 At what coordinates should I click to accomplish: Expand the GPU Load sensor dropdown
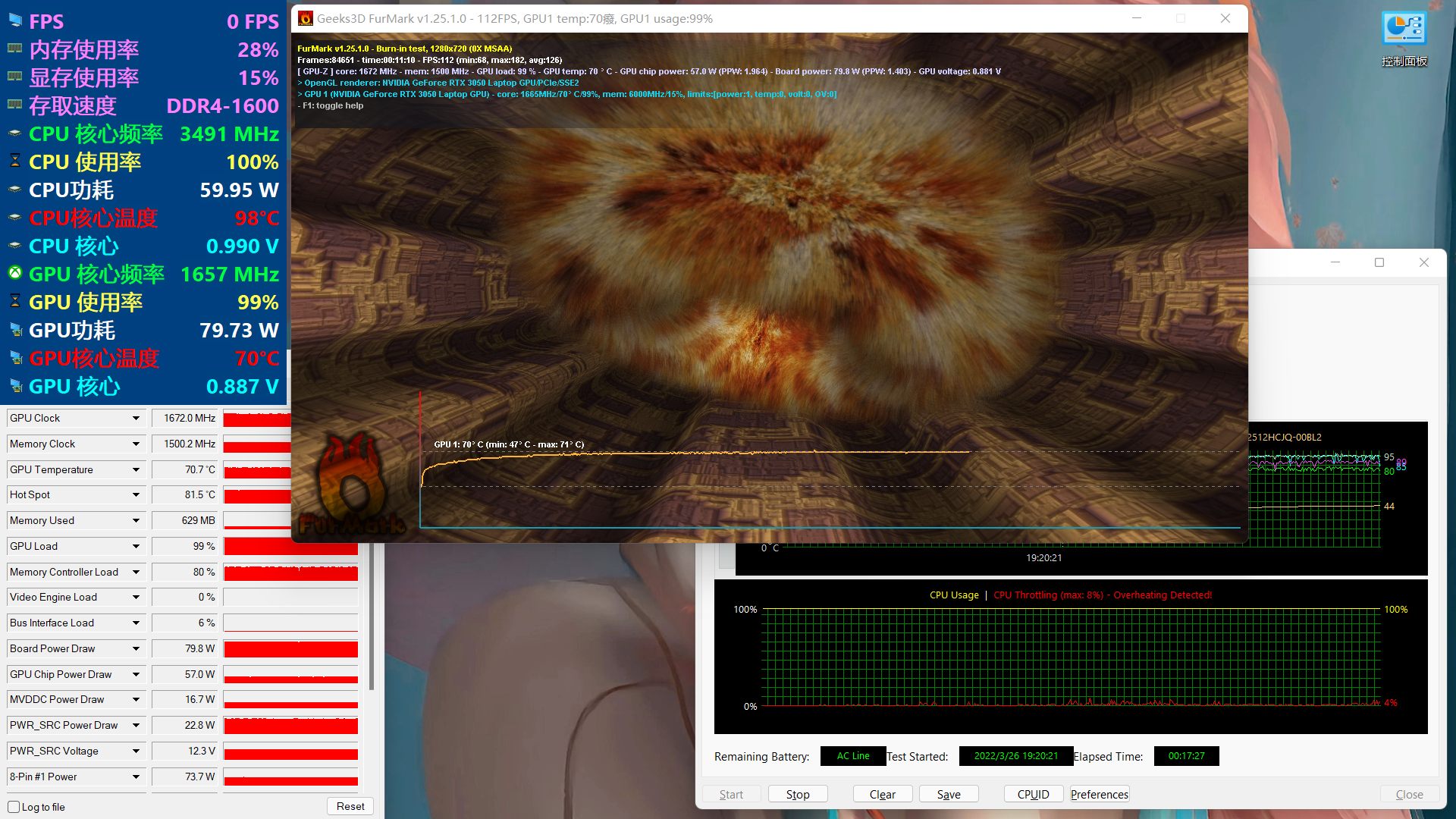click(x=136, y=546)
